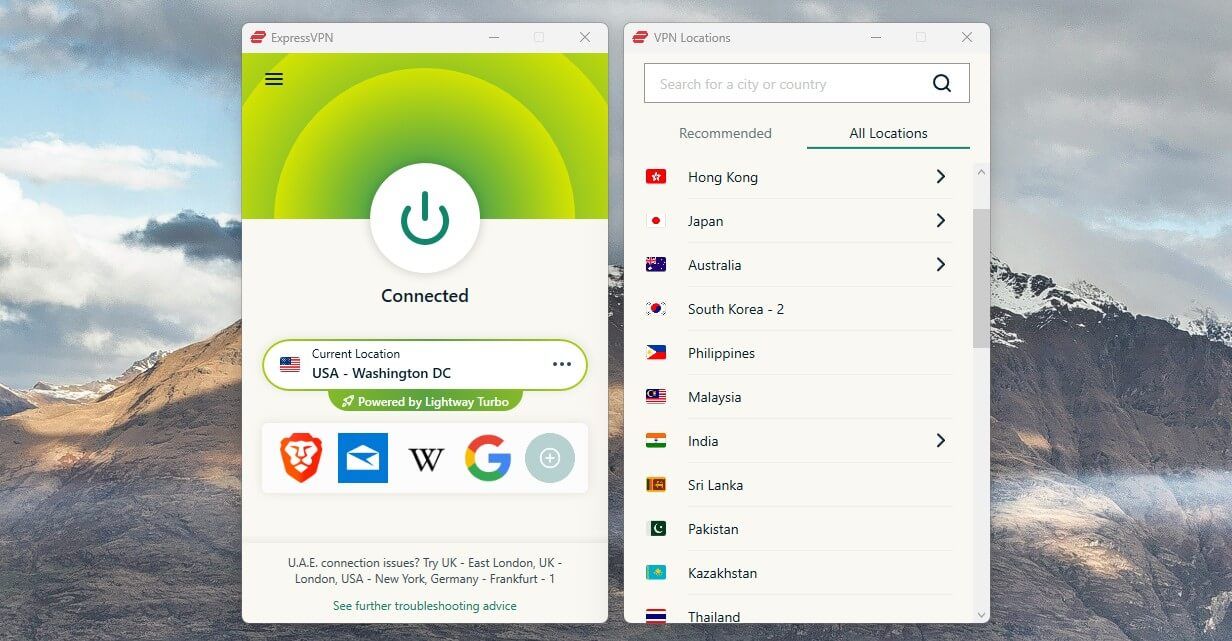
Task: Select Australia from the list
Action: click(x=715, y=265)
